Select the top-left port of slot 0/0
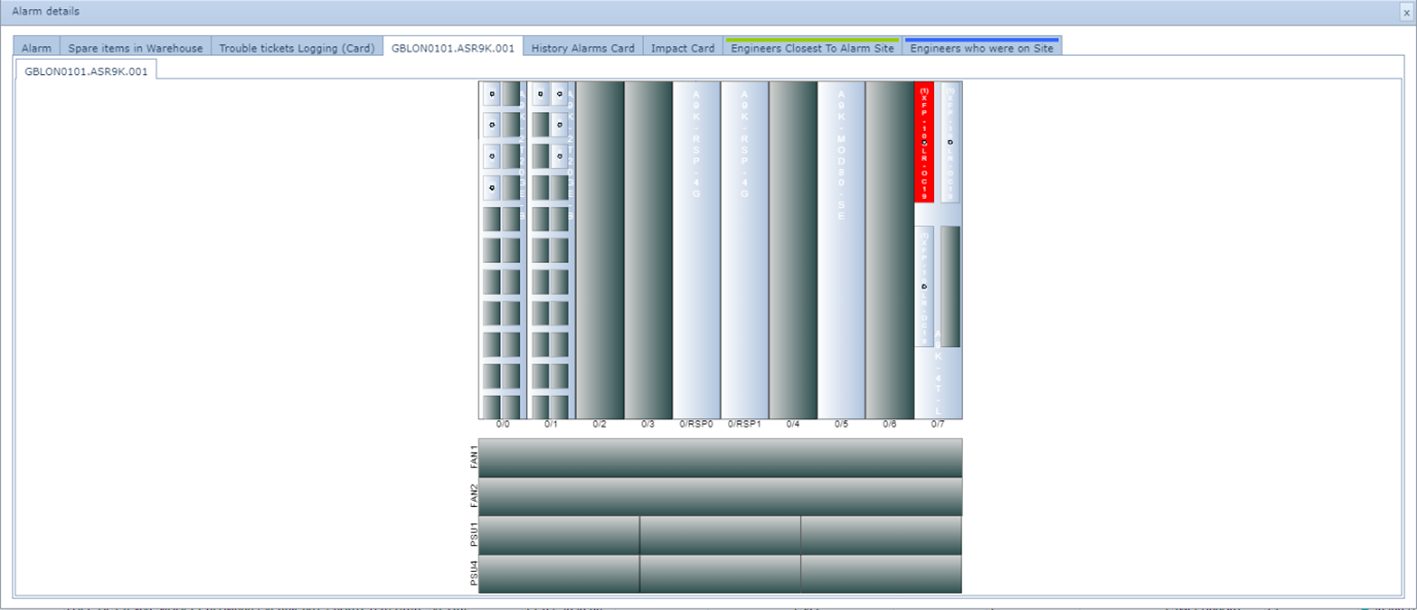Screen dimensions: 1417x610 (x=491, y=94)
